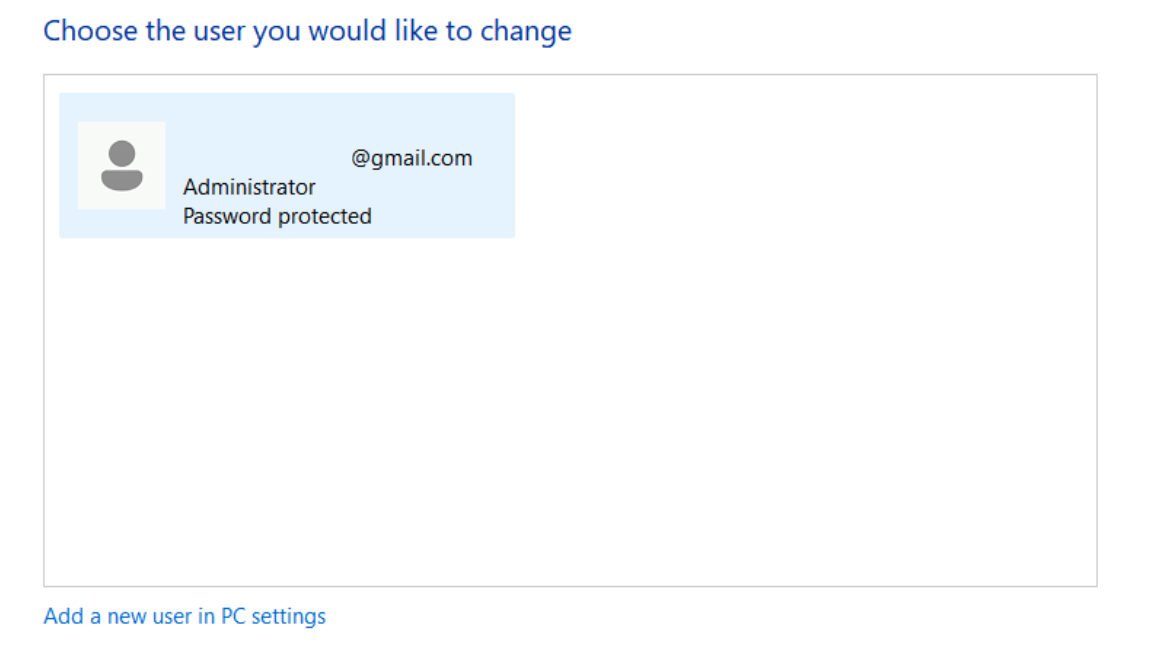Open PC settings via the new user link
Screen dimensions: 1157x661
184,616
